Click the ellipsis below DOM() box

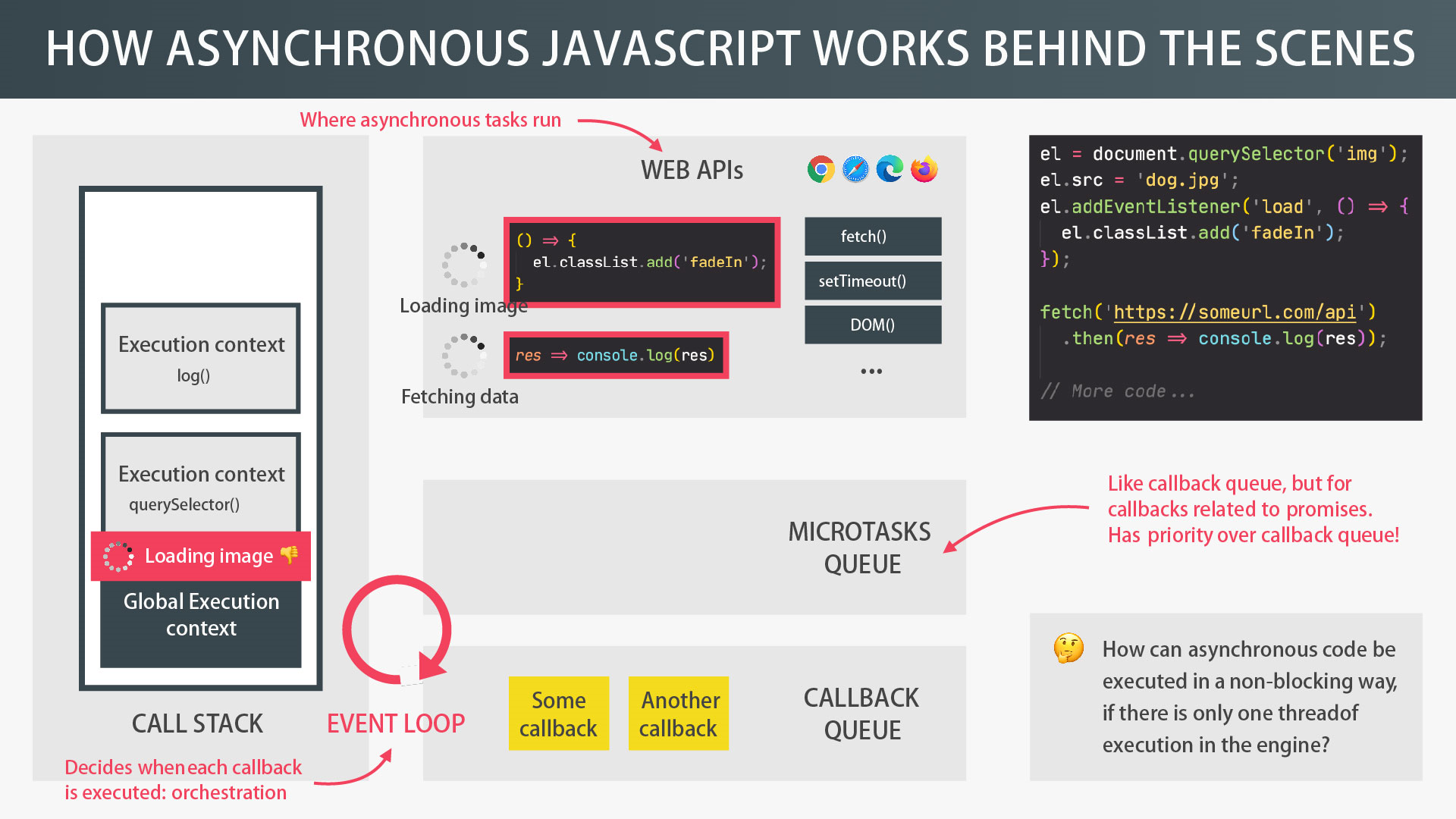tap(871, 372)
